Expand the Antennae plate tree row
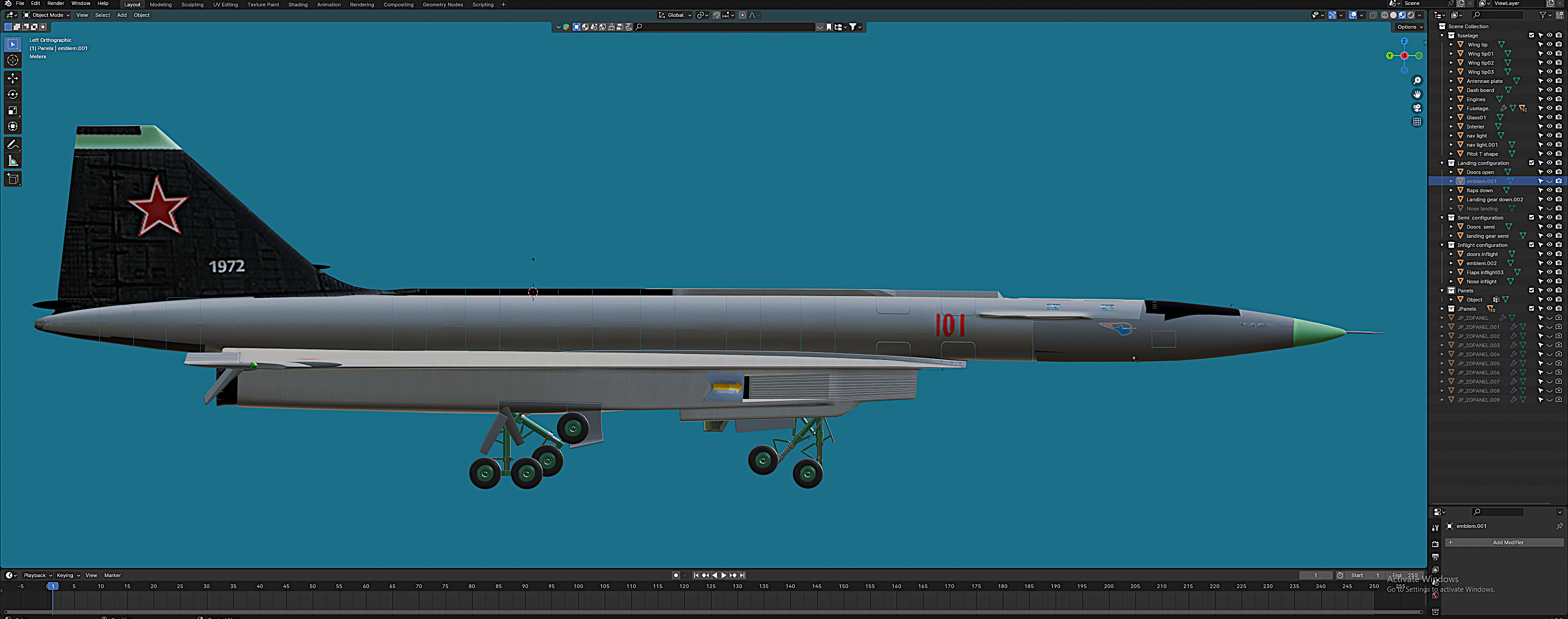The height and width of the screenshot is (619, 1568). pos(1451,81)
